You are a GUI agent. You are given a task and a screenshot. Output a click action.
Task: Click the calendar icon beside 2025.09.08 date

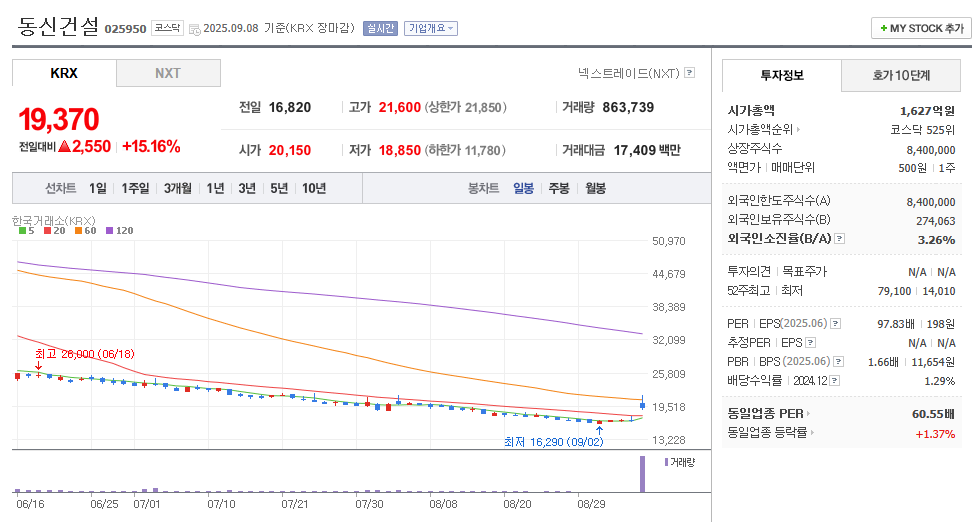tap(194, 29)
